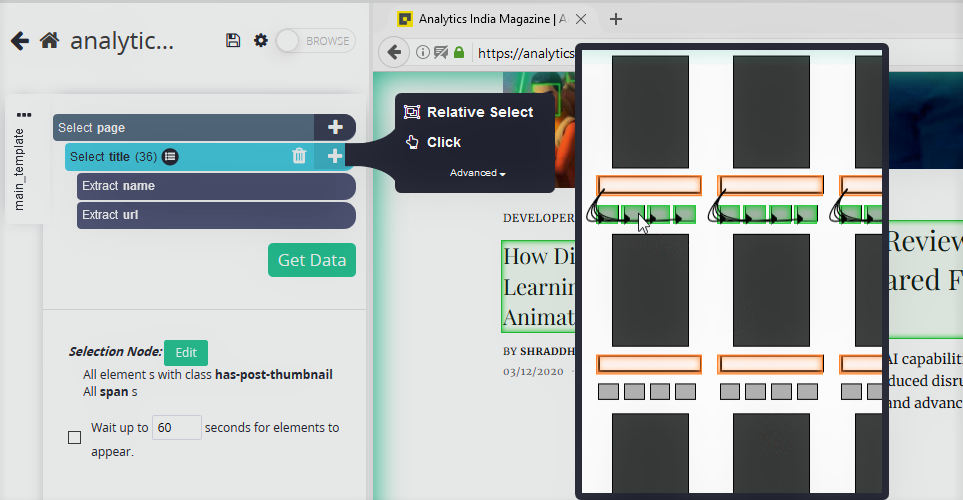Expand the Advanced commands dropdown
The width and height of the screenshot is (963, 500).
tap(477, 173)
